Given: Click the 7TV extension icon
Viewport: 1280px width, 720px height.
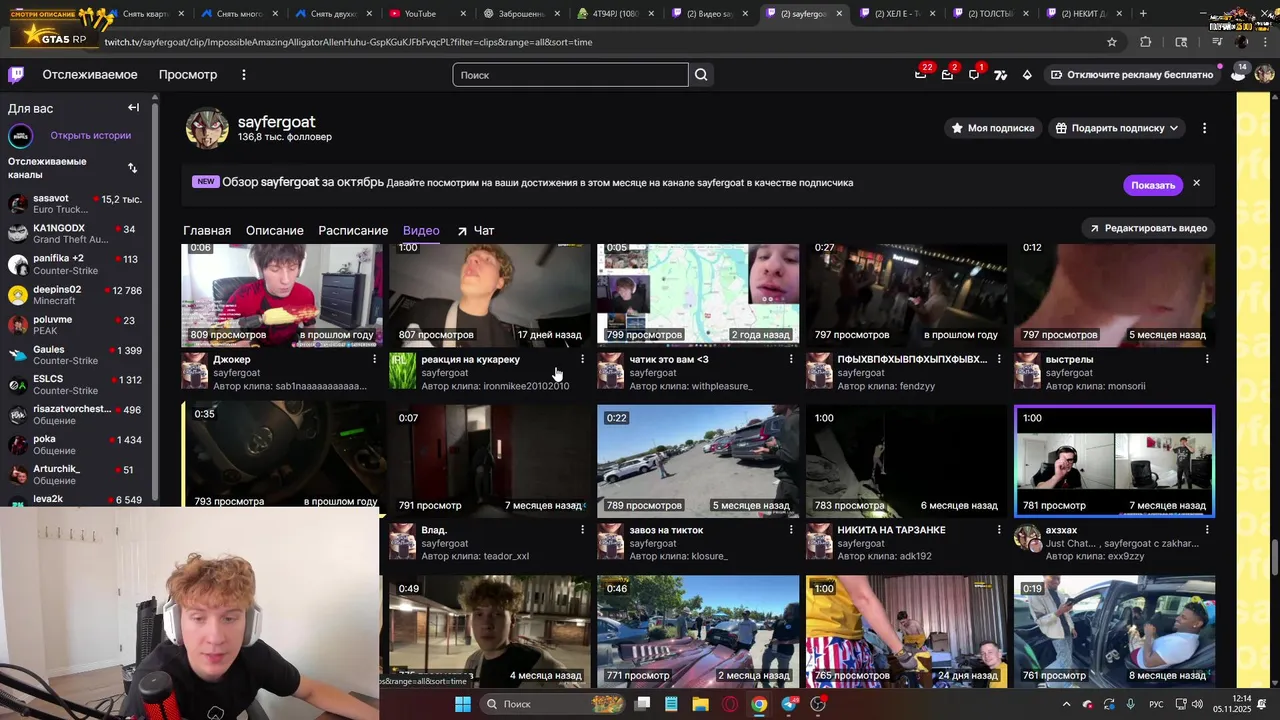Looking at the screenshot, I should (1000, 75).
